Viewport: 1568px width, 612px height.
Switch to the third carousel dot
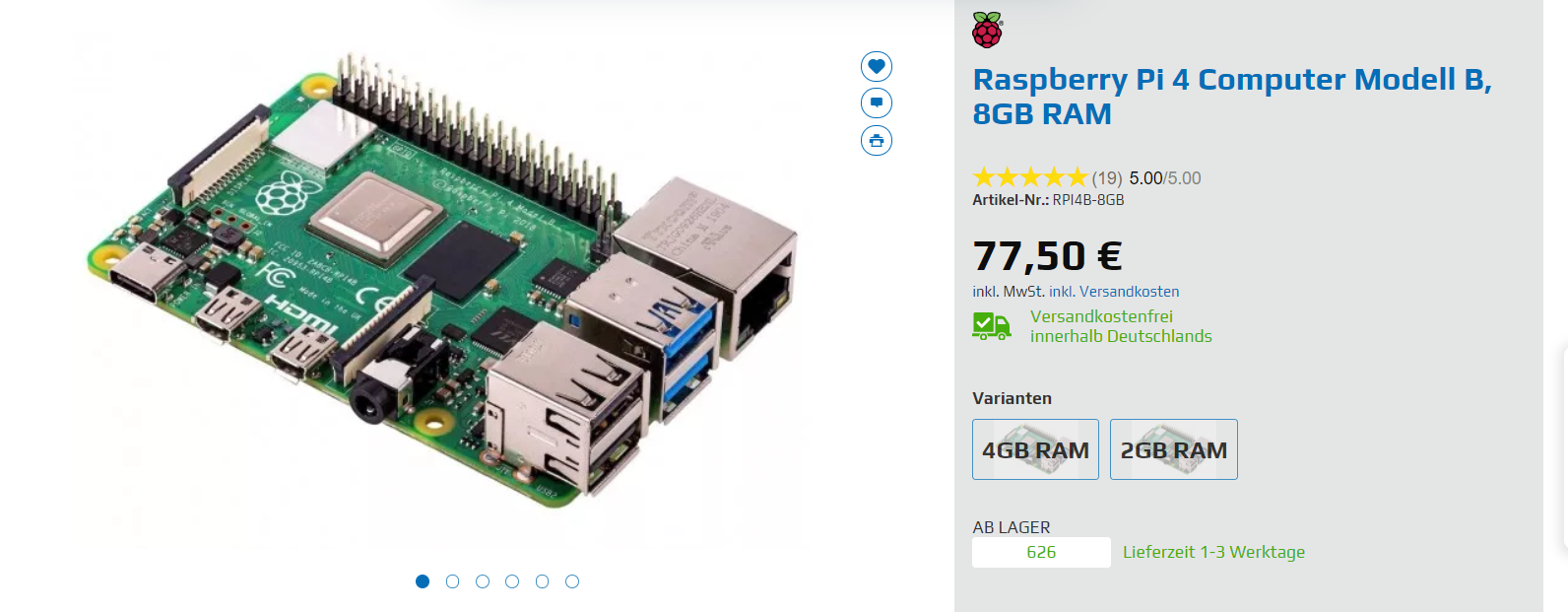(x=483, y=581)
